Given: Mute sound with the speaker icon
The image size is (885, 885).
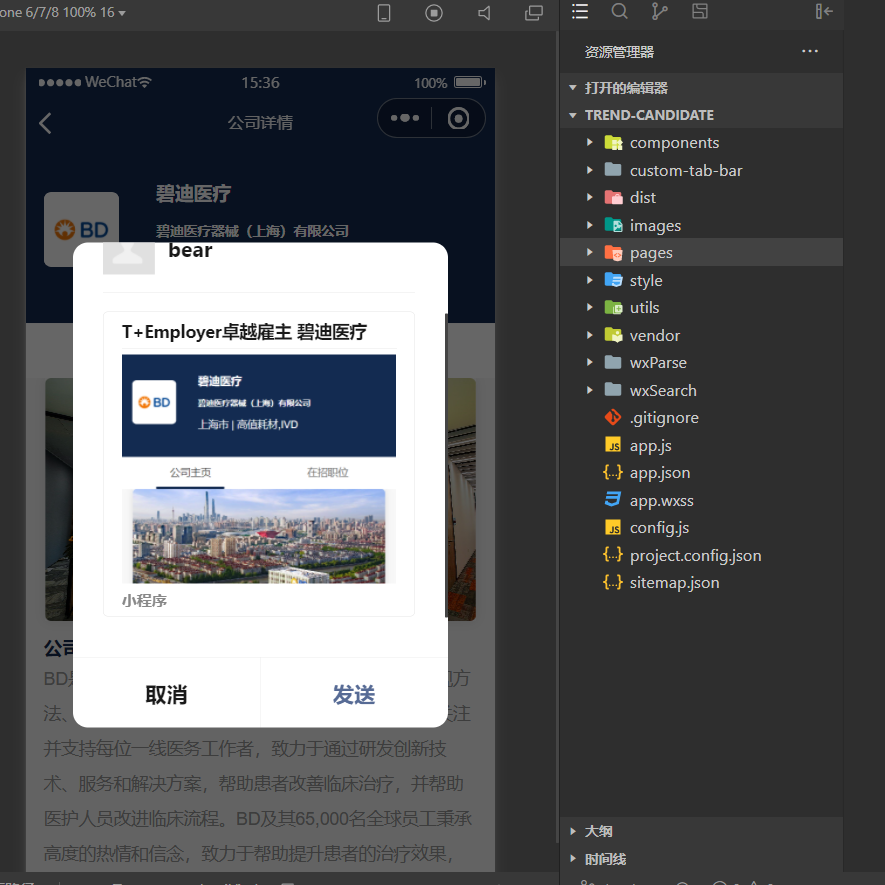Looking at the screenshot, I should pos(484,12).
